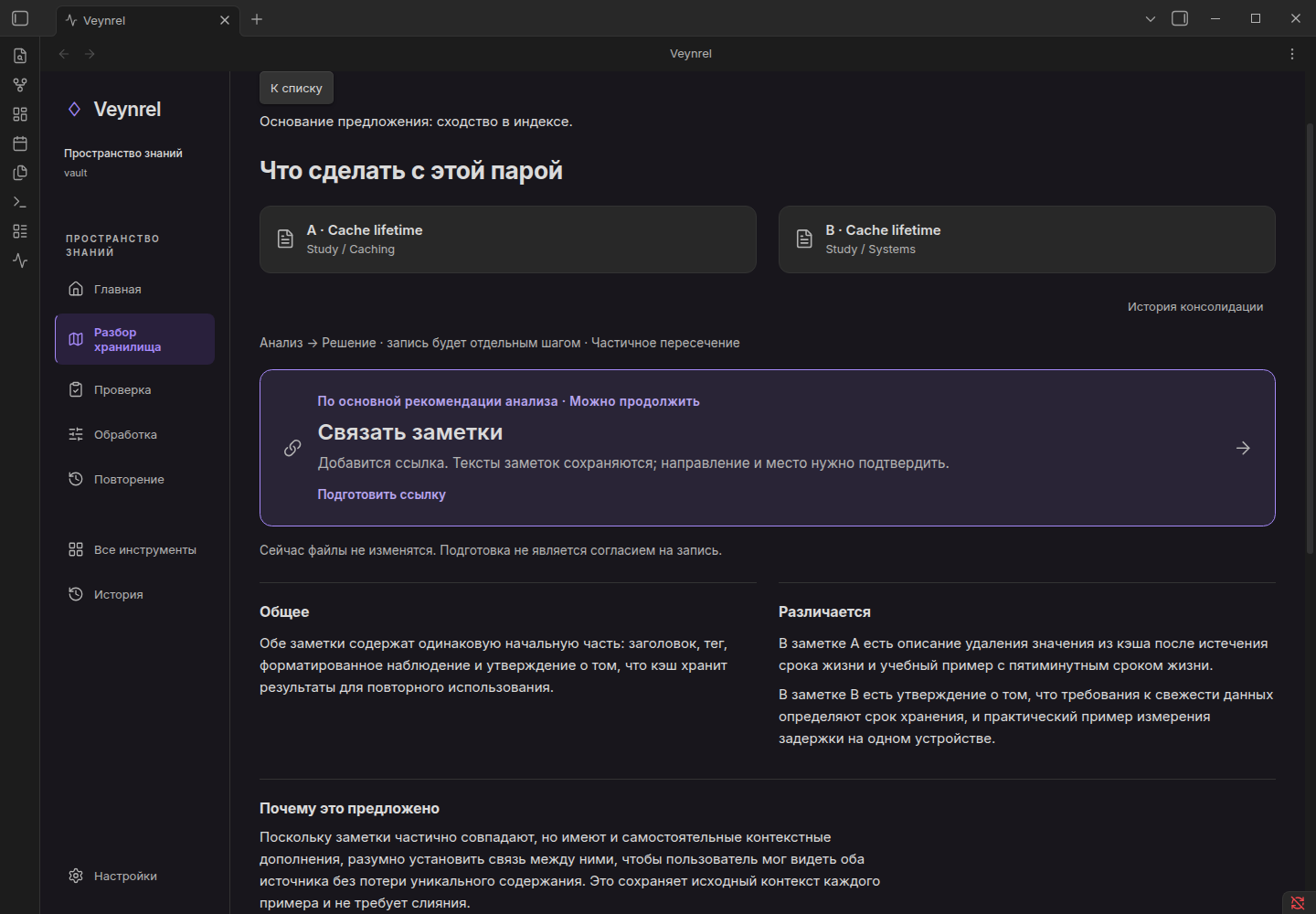Launch Veynrel via the pulse ribbon icon
1316x914 pixels.
[x=20, y=260]
